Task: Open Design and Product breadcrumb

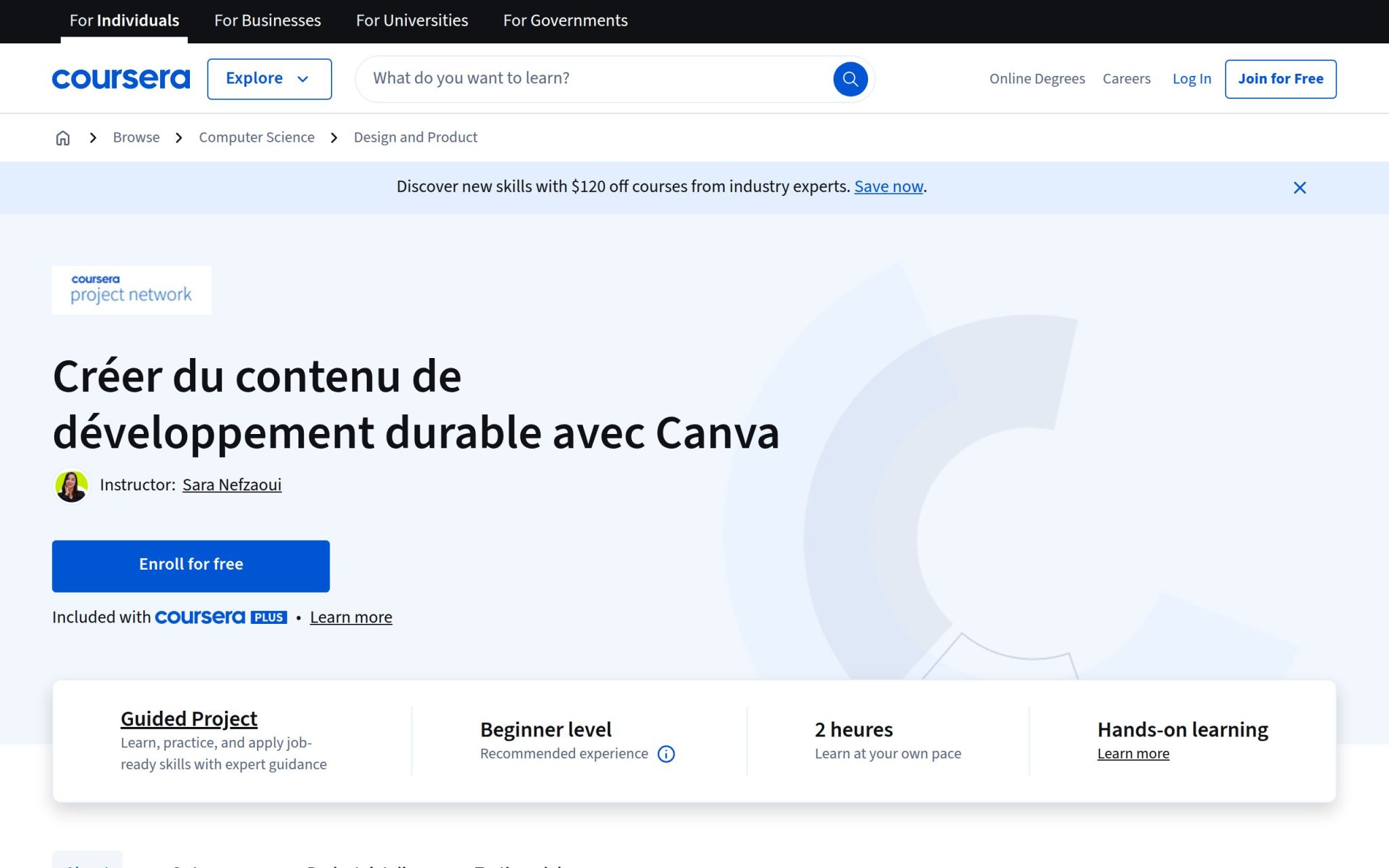Action: [x=415, y=138]
